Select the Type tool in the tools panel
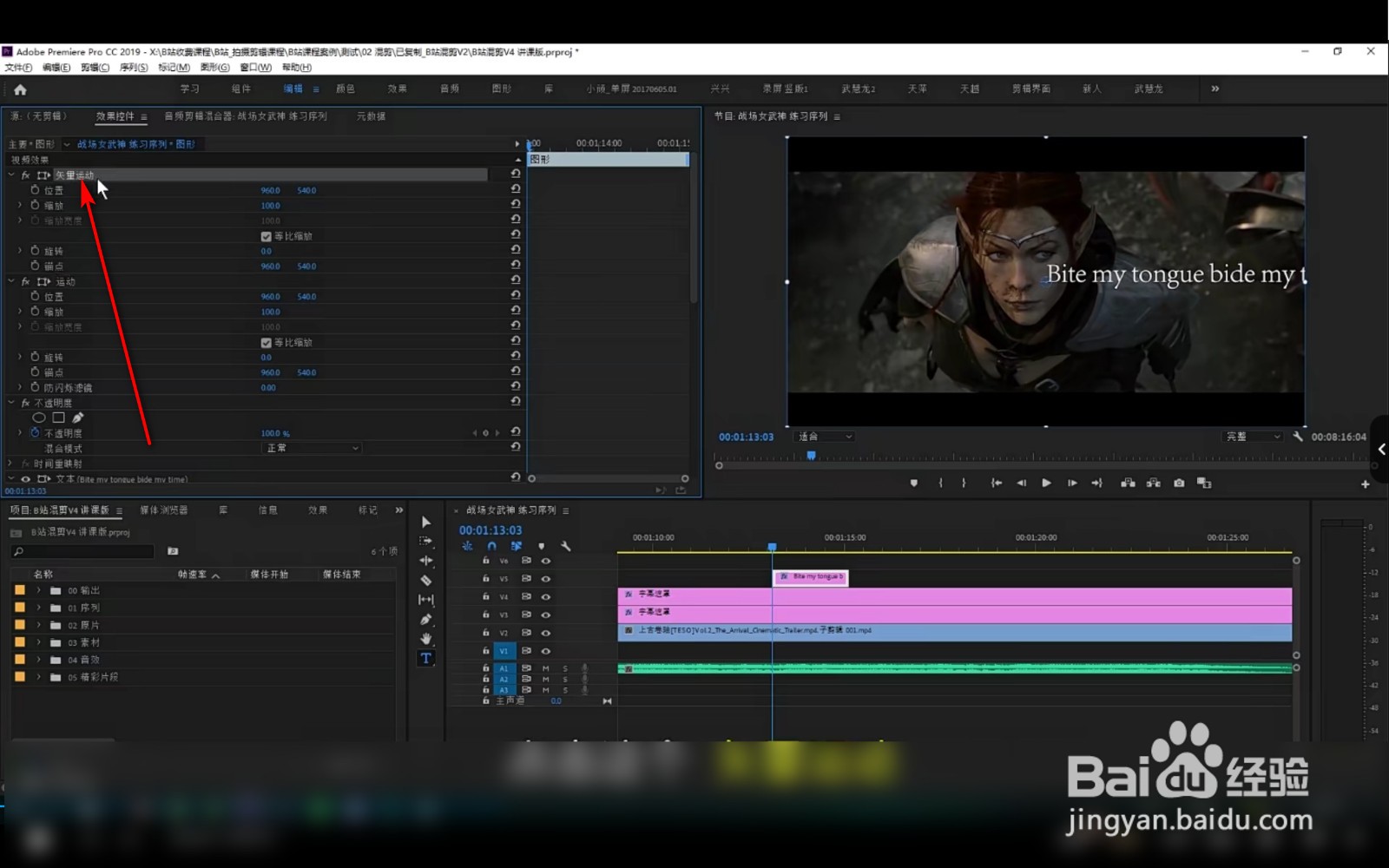 (x=425, y=659)
